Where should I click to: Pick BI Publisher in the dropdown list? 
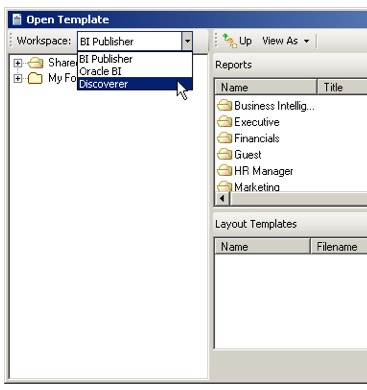[135, 59]
